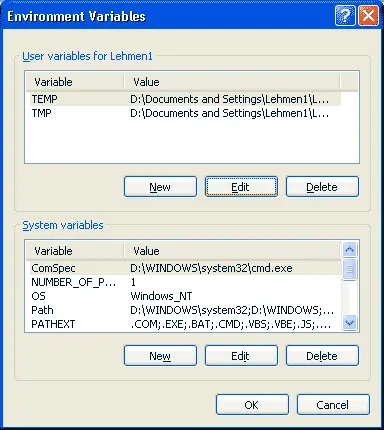Image resolution: width=384 pixels, height=430 pixels.
Task: Click the help question mark icon
Action: click(345, 16)
